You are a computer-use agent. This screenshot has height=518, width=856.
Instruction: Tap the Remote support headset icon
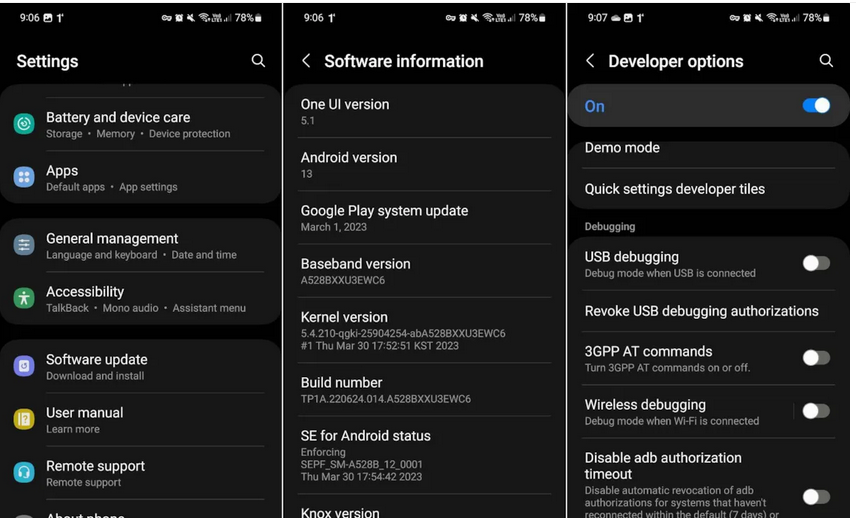pyautogui.click(x=24, y=472)
